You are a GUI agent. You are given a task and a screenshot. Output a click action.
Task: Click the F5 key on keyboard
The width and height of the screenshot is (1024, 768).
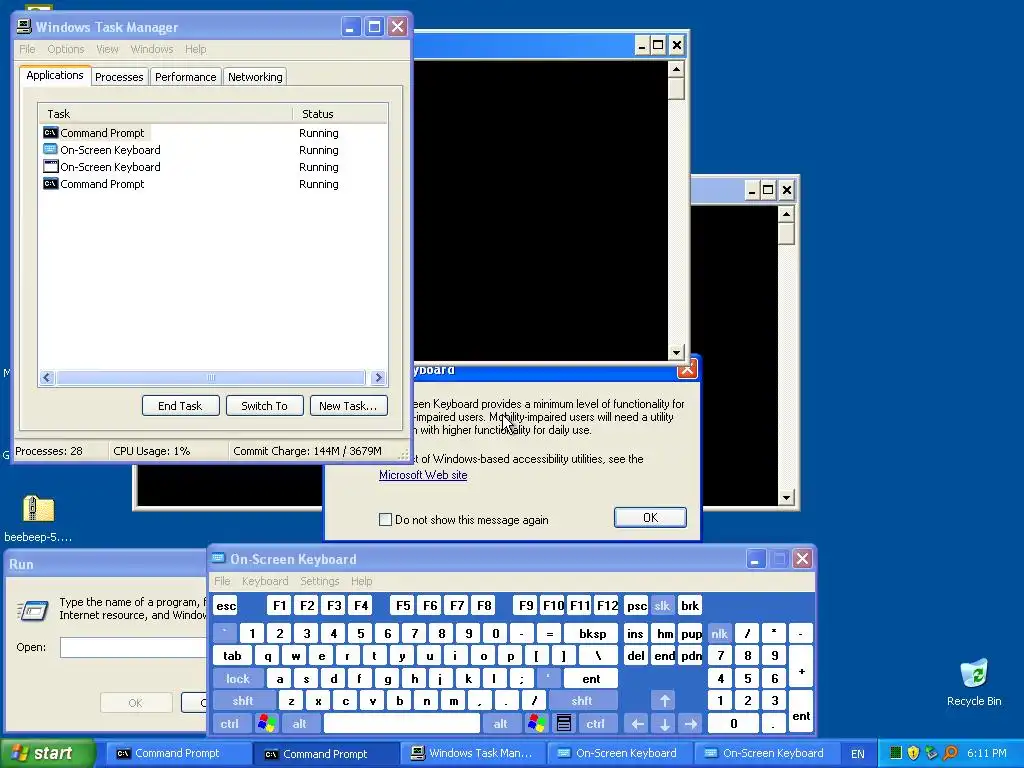404,605
